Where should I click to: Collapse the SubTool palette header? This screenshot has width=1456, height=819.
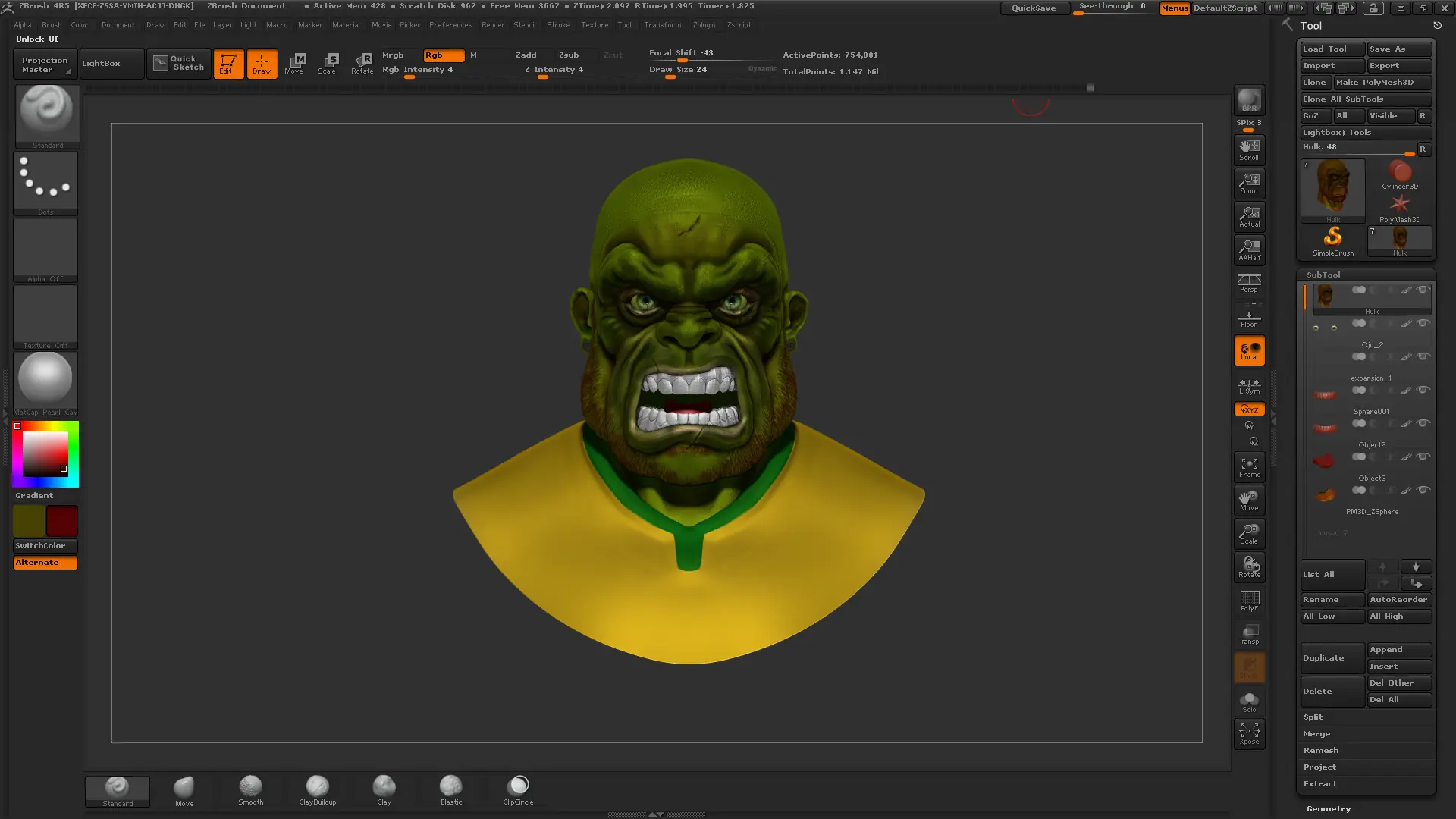tap(1323, 275)
